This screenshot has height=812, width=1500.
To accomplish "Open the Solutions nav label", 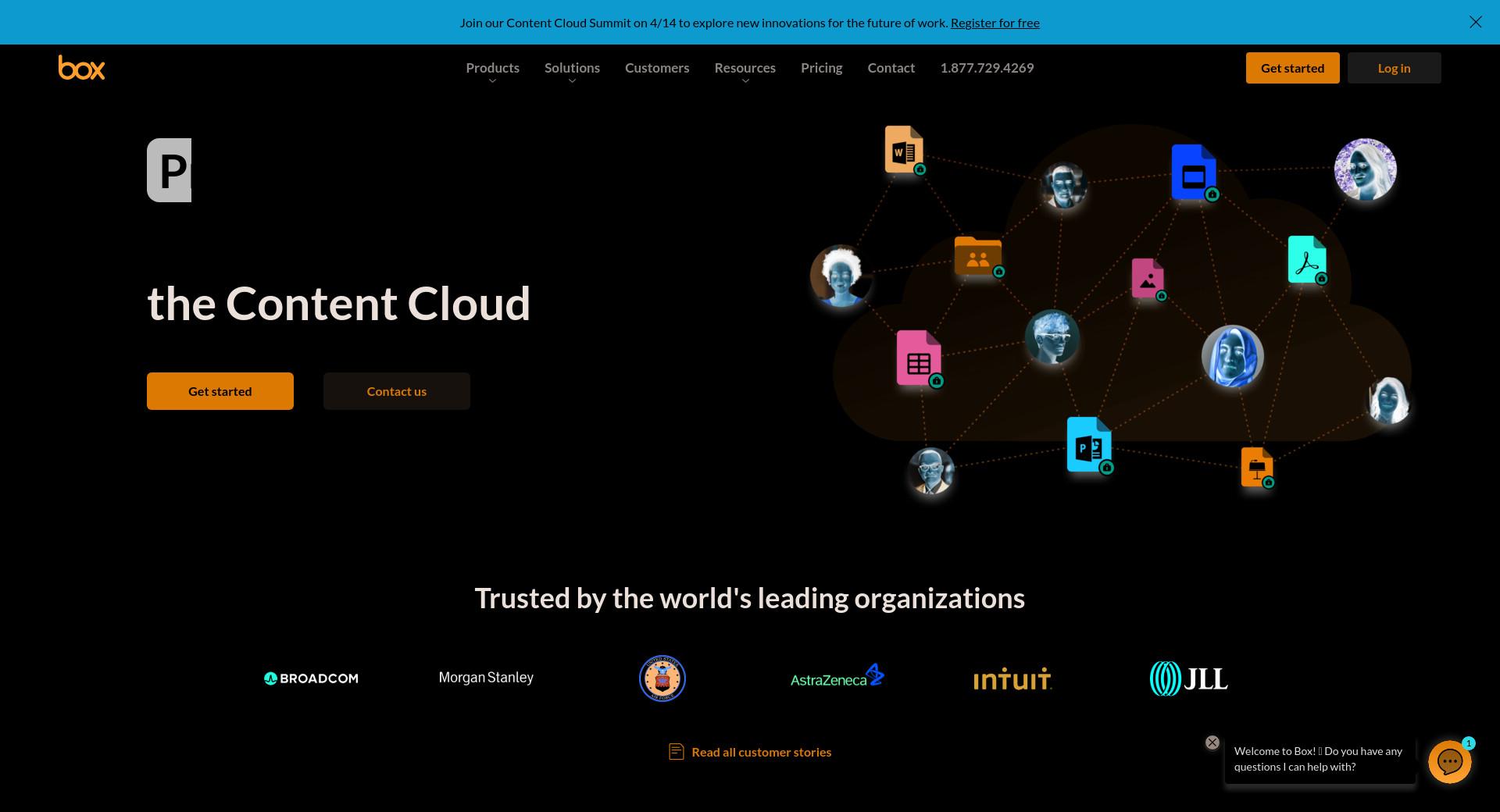I will coord(573,68).
